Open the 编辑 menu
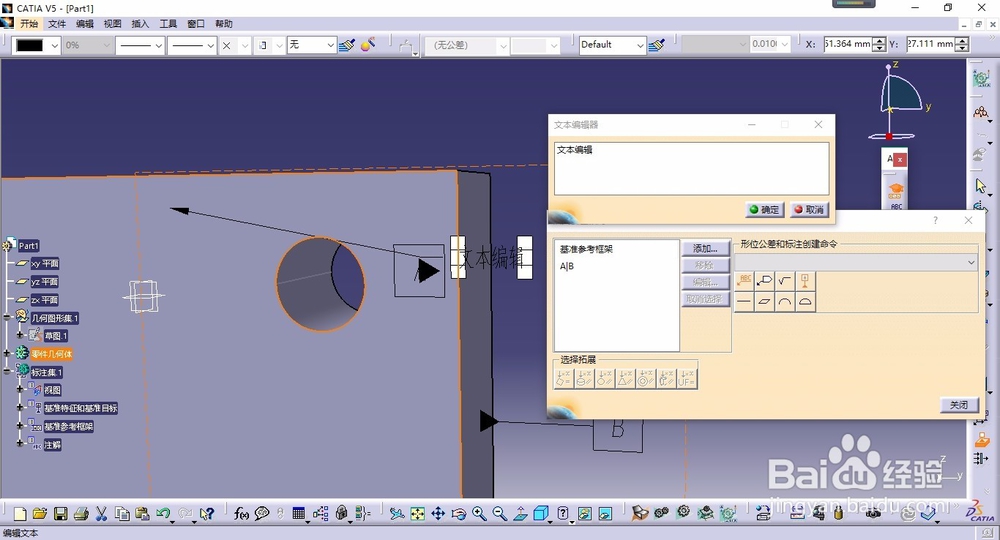This screenshot has width=1000, height=540. click(85, 24)
